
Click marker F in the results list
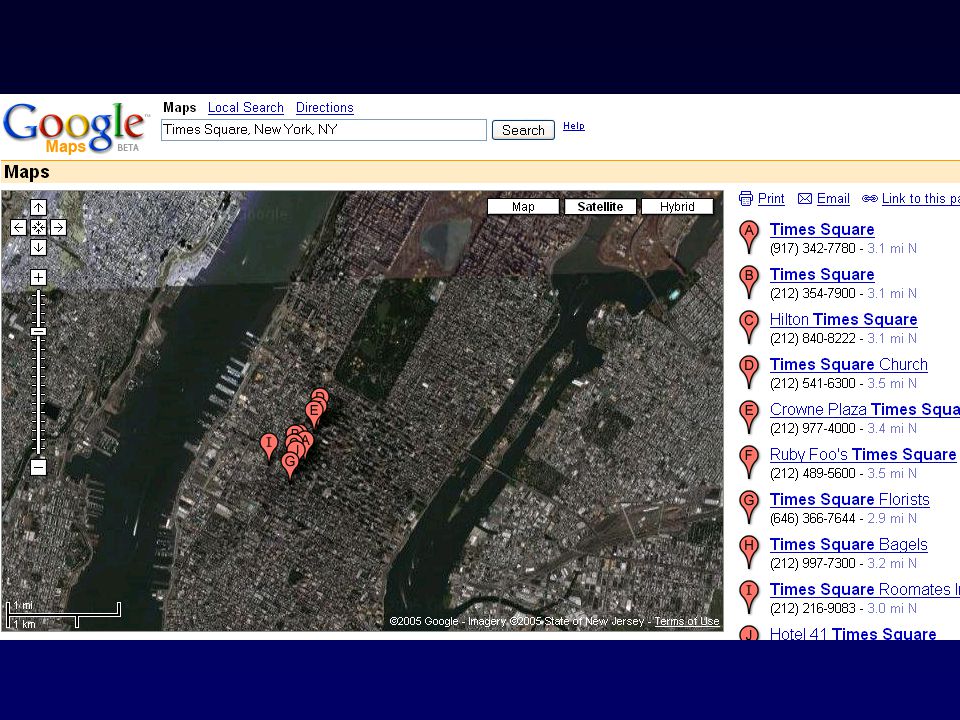[749, 462]
